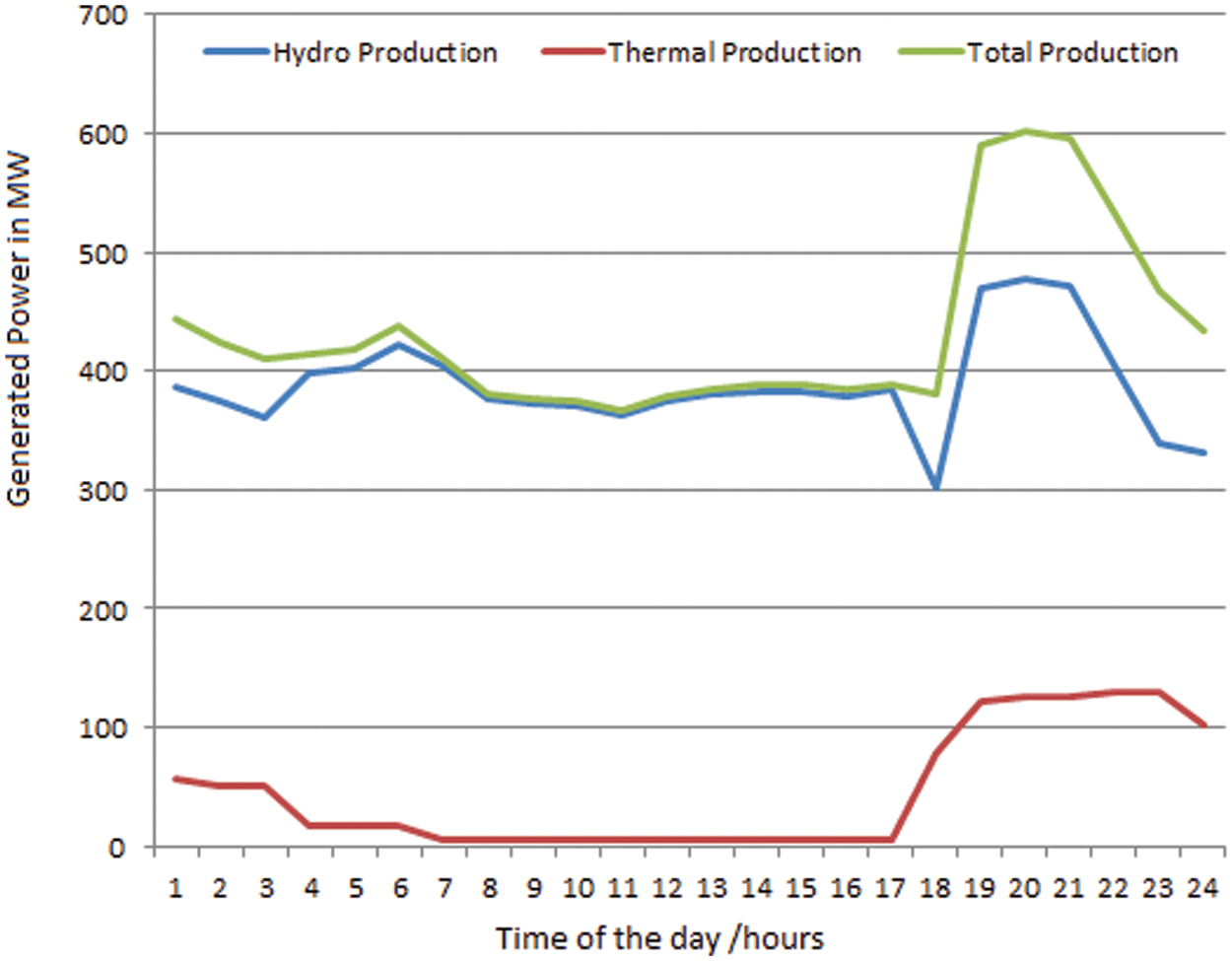Select hour 24 on the time axis

pos(1201,889)
